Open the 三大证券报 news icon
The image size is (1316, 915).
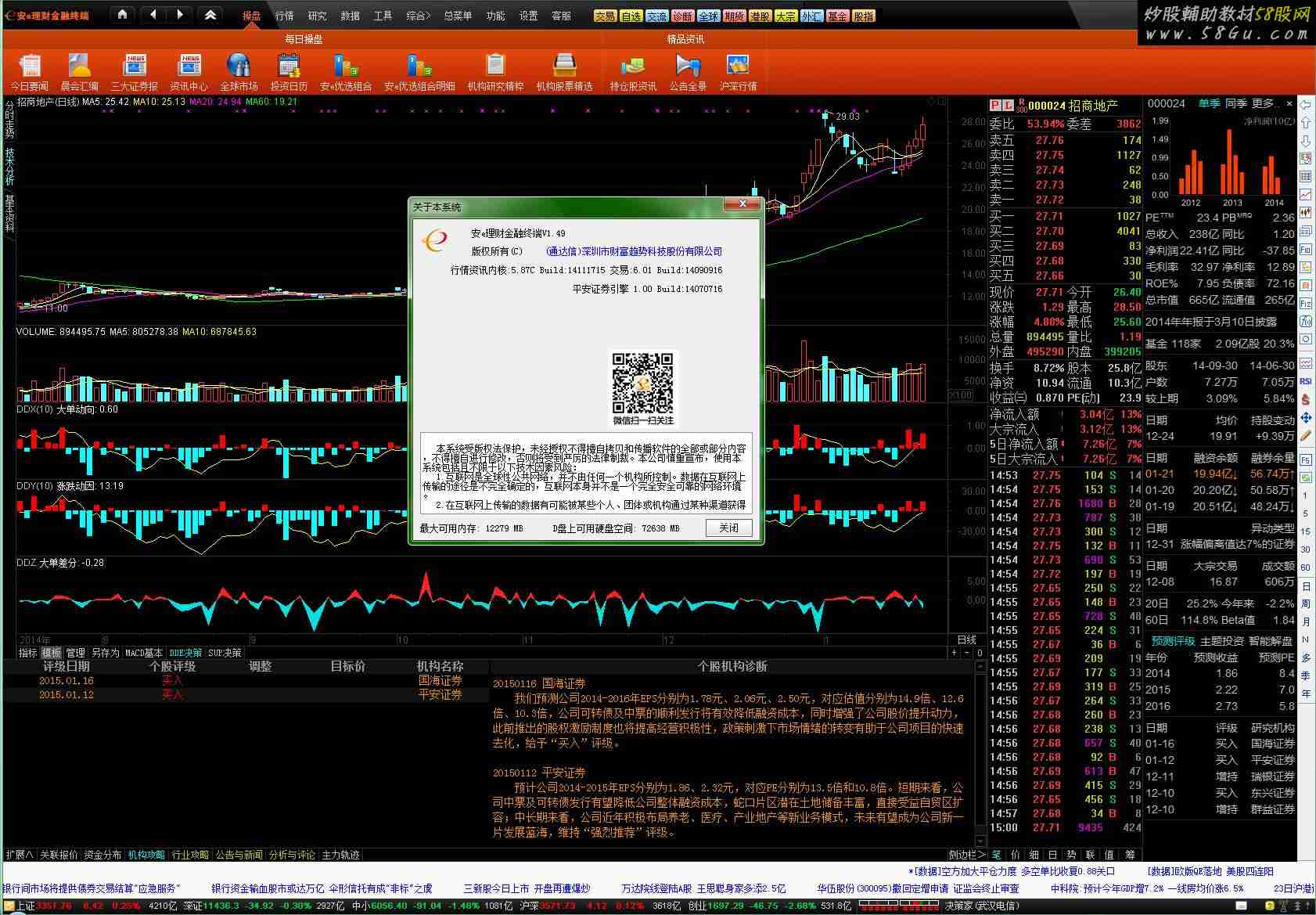(135, 72)
